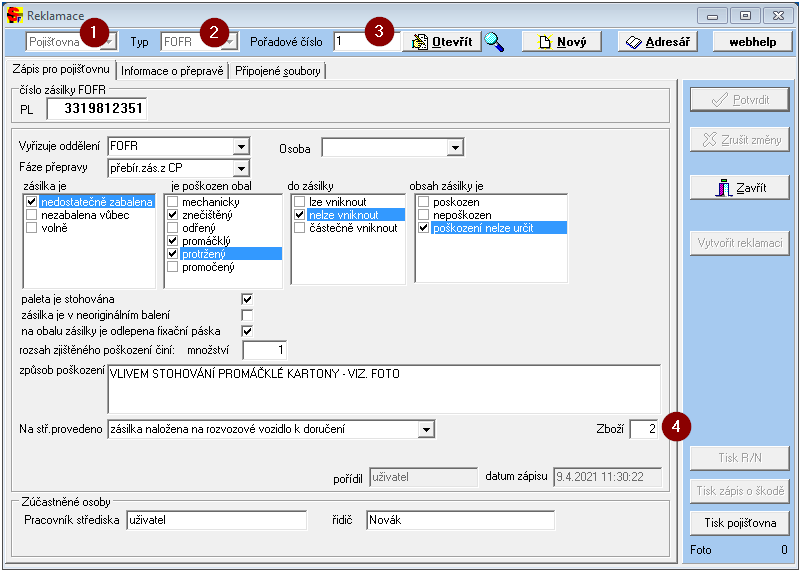Enable 'zásilka je v neoriginálním balení' checkbox
This screenshot has height=572, width=801.
pyautogui.click(x=247, y=315)
